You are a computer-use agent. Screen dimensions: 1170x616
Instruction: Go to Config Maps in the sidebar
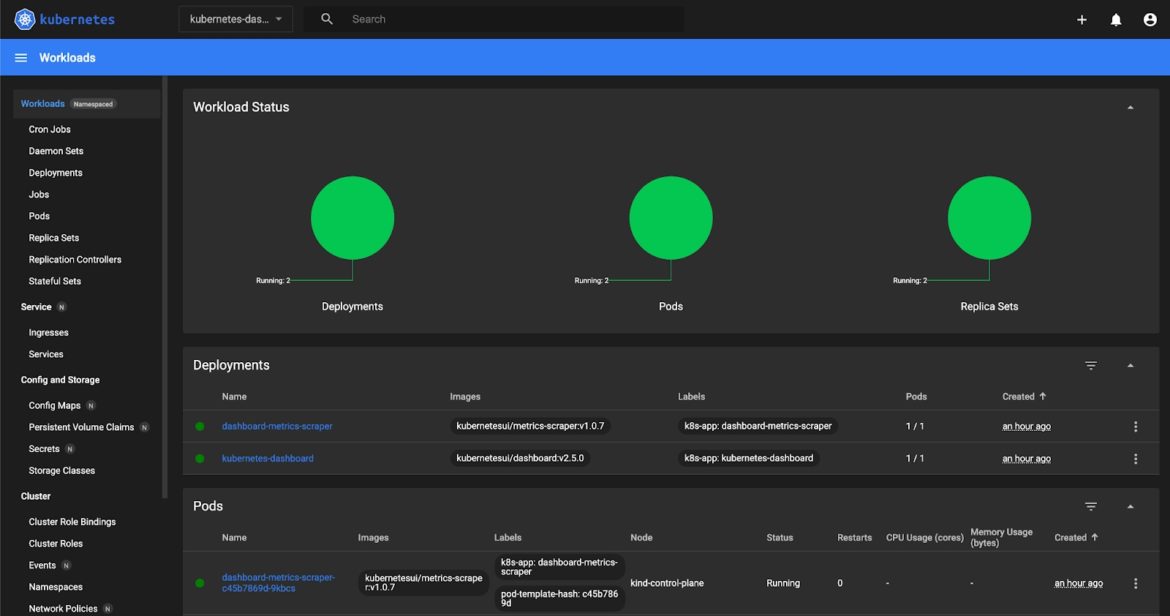(x=54, y=406)
